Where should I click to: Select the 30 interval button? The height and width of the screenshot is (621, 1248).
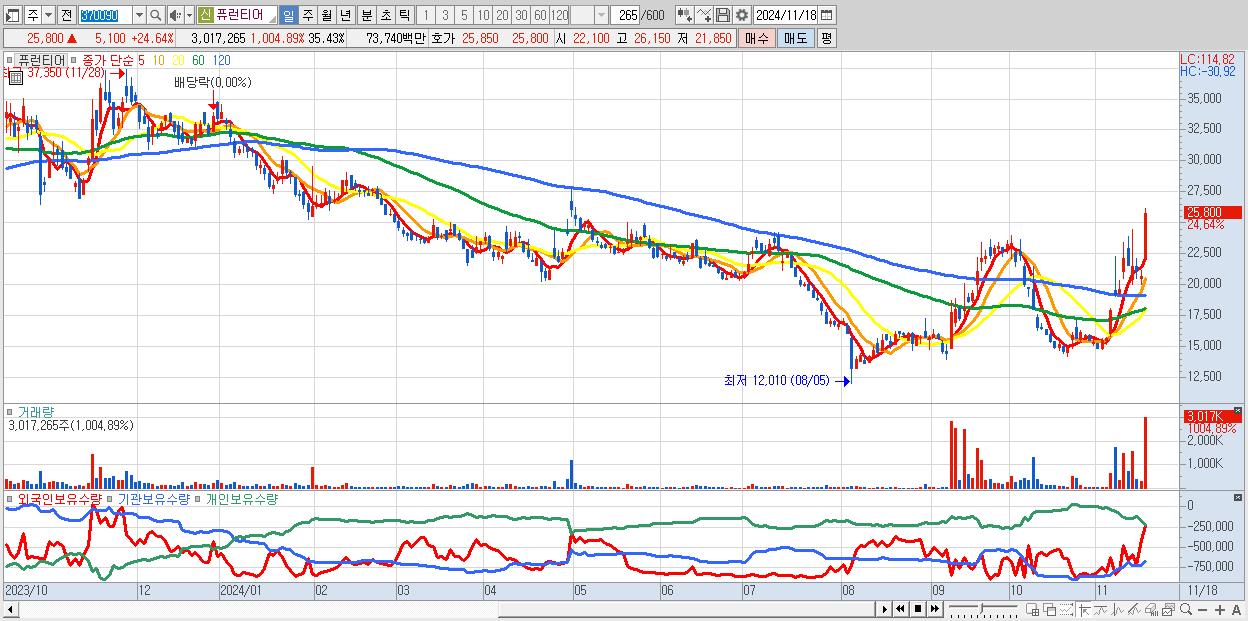point(521,15)
